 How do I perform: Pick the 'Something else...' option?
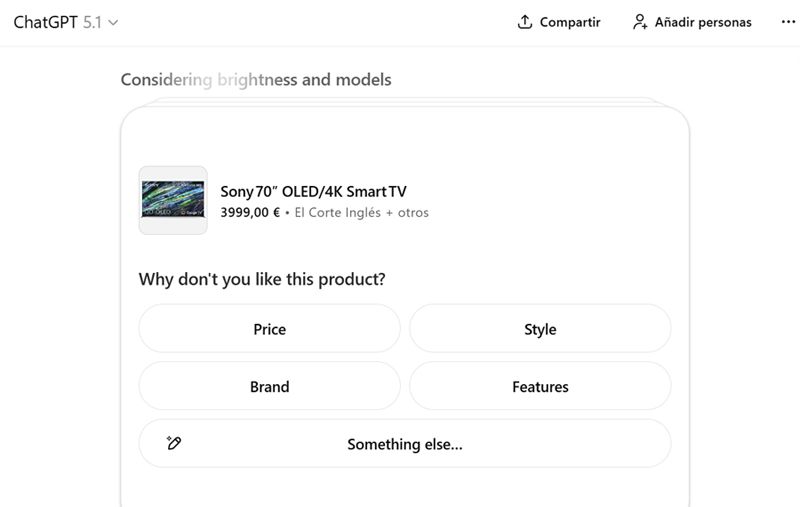pos(405,444)
